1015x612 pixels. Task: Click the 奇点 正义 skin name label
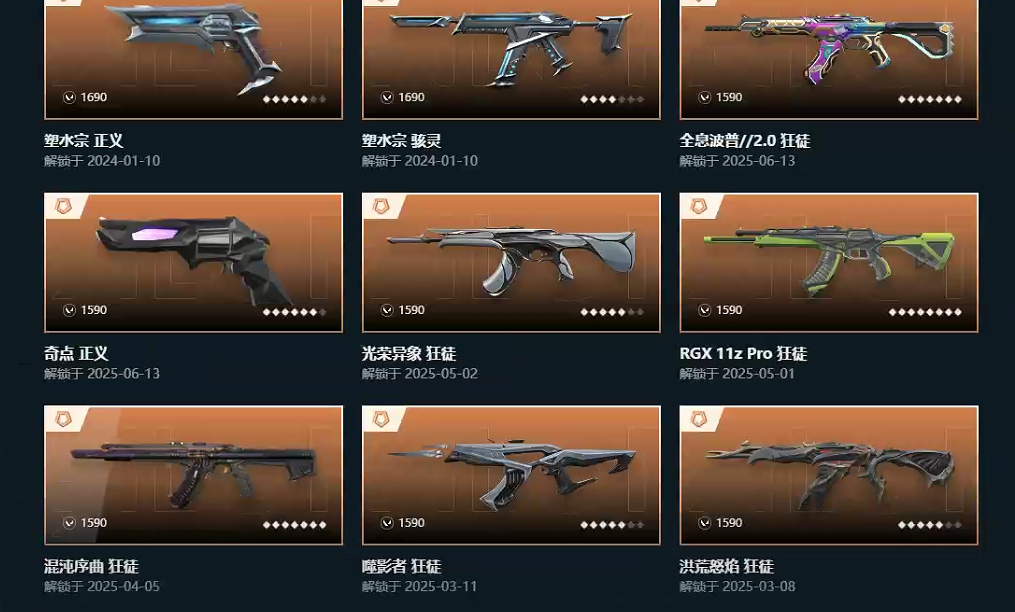click(76, 354)
